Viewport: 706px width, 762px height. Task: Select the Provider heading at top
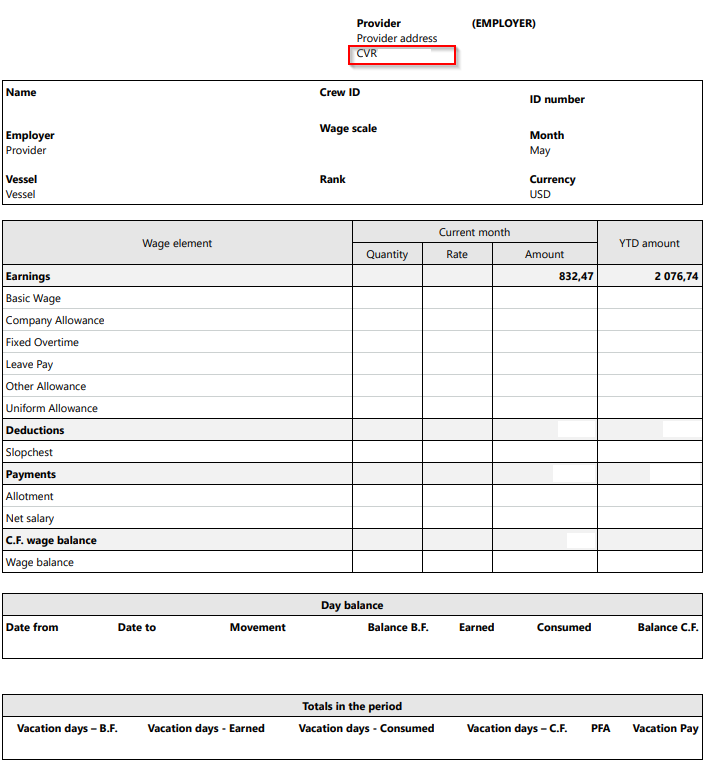coord(379,23)
